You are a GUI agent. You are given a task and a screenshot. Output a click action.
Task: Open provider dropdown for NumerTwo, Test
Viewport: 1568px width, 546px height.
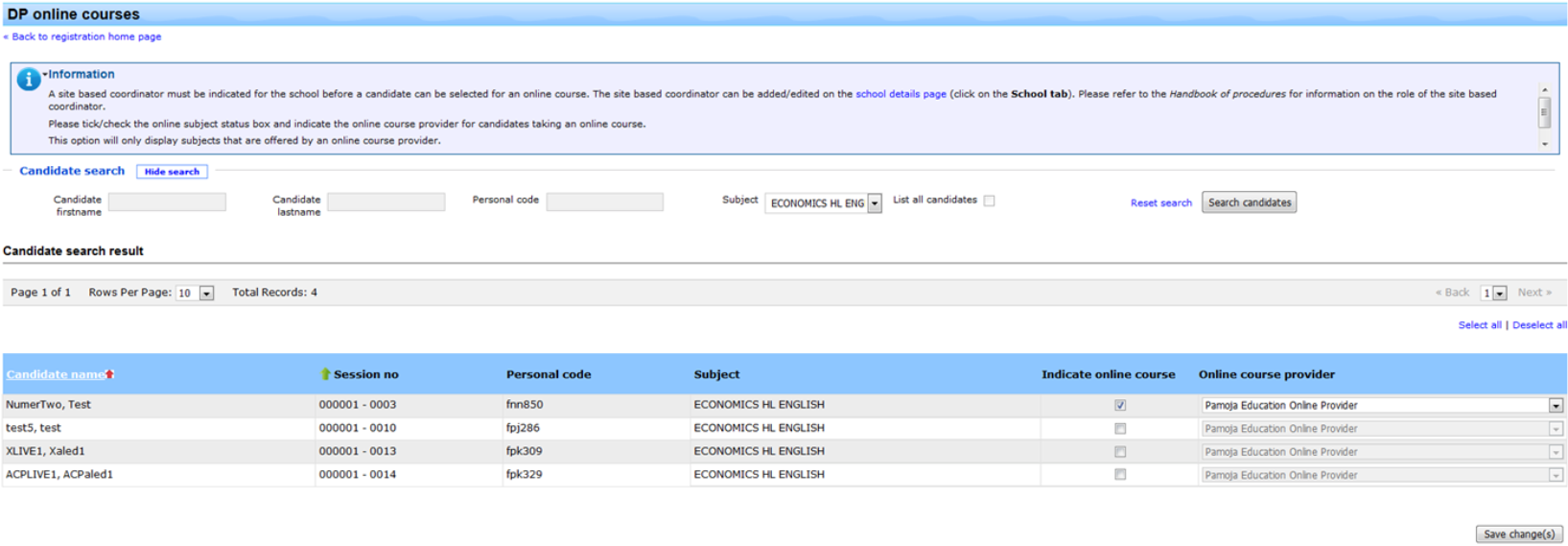pos(1555,406)
